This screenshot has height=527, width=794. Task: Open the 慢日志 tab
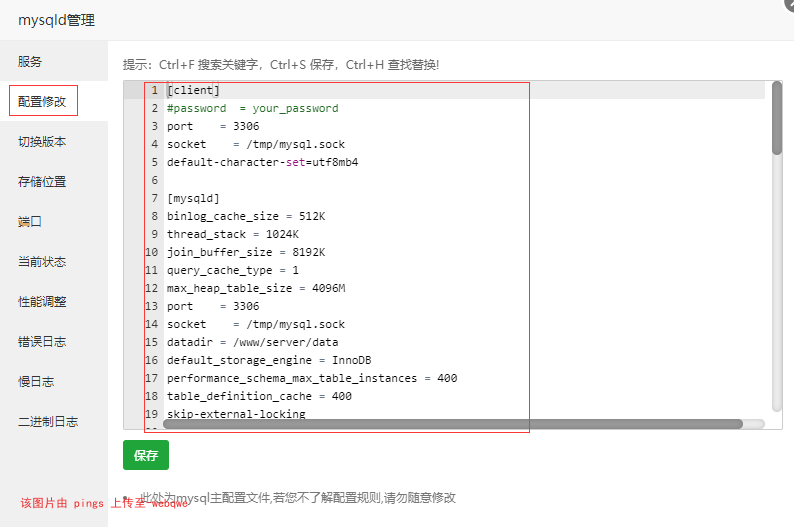36,381
